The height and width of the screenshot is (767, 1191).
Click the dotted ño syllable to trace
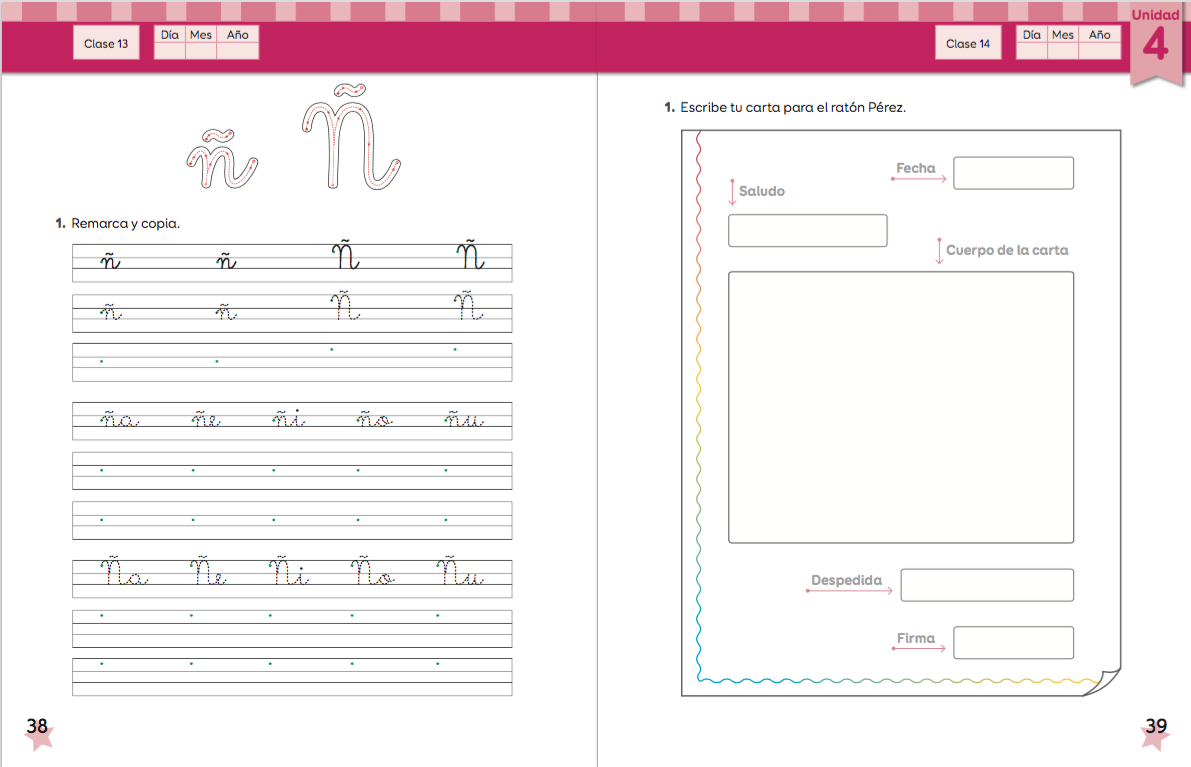click(375, 420)
